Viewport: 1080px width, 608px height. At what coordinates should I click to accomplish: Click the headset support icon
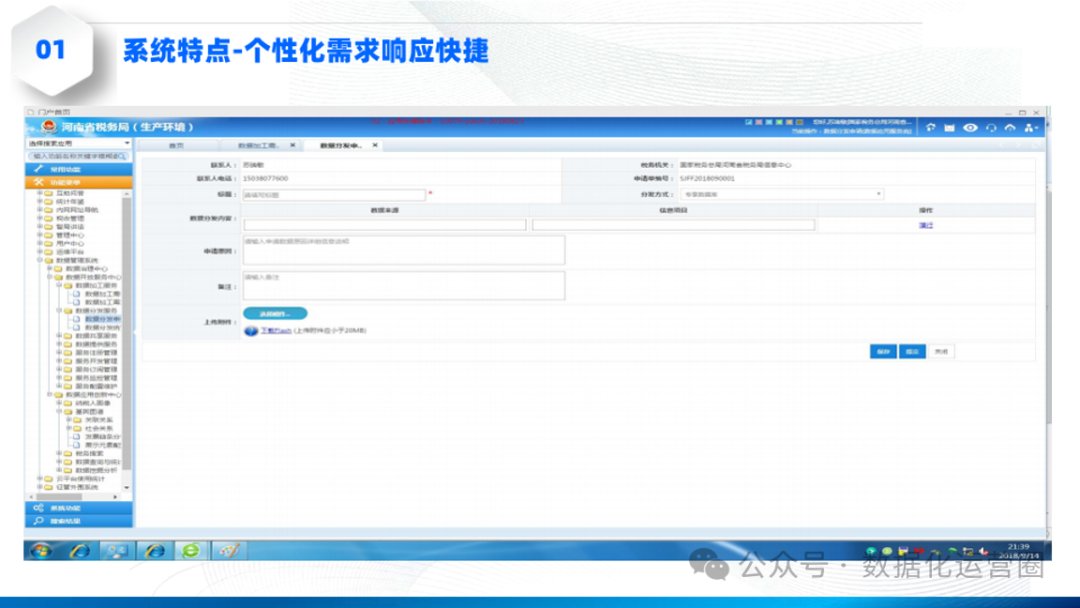990,127
